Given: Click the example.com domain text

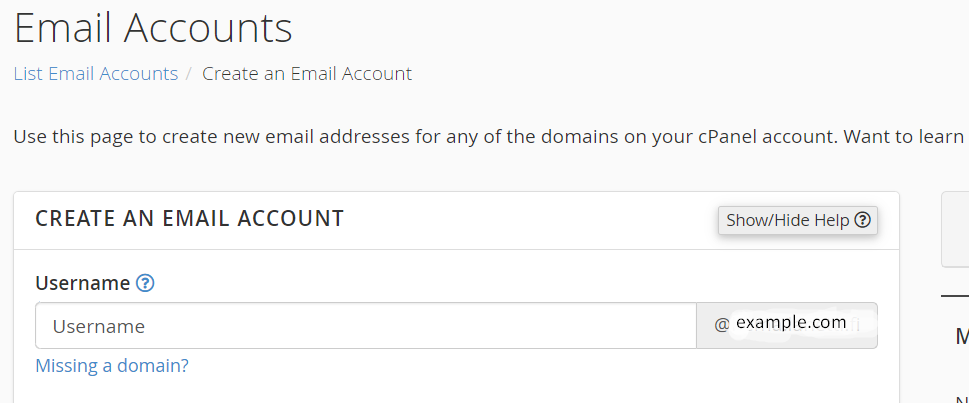Looking at the screenshot, I should 791,322.
